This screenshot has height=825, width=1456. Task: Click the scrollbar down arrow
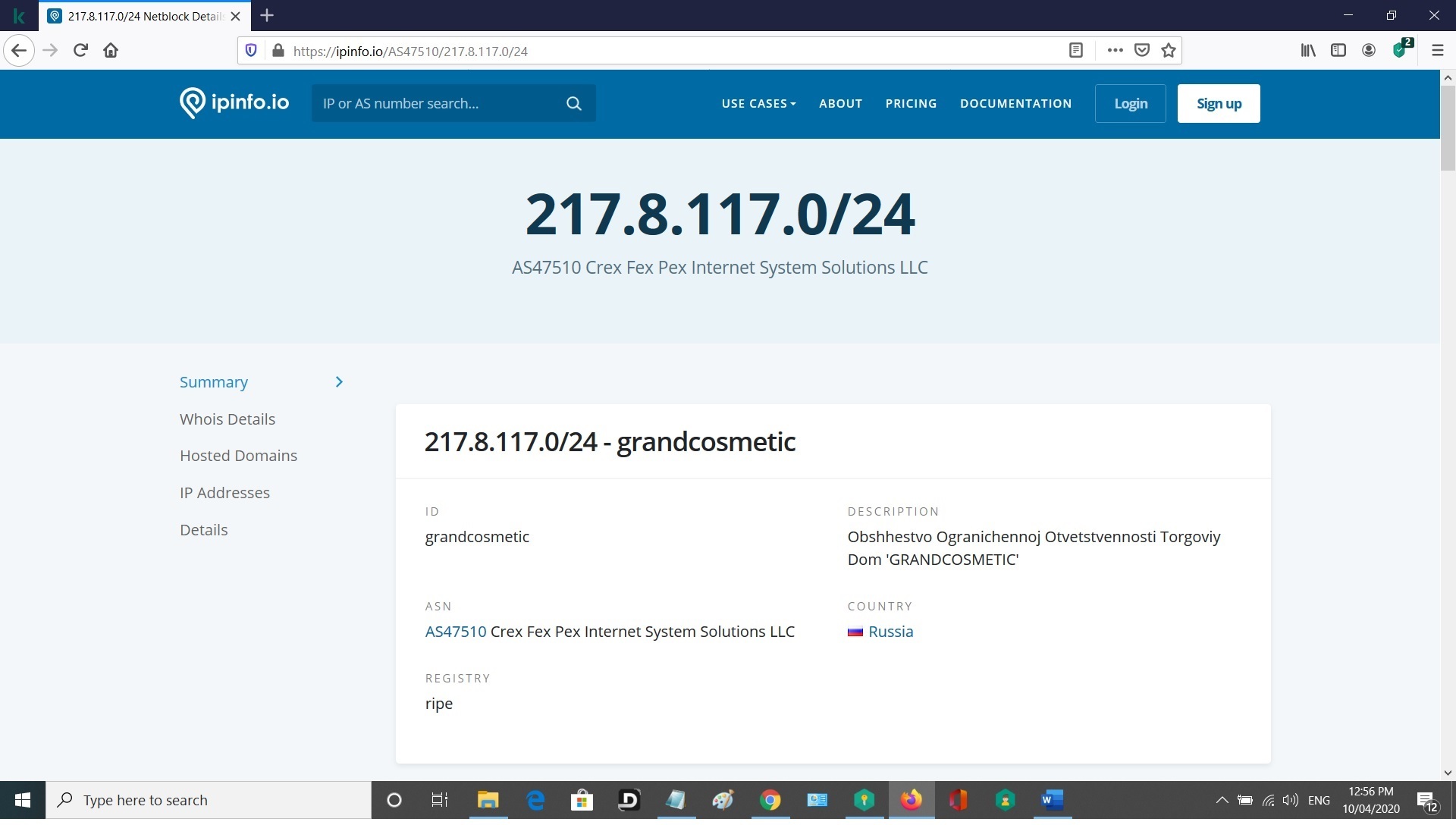tap(1448, 773)
